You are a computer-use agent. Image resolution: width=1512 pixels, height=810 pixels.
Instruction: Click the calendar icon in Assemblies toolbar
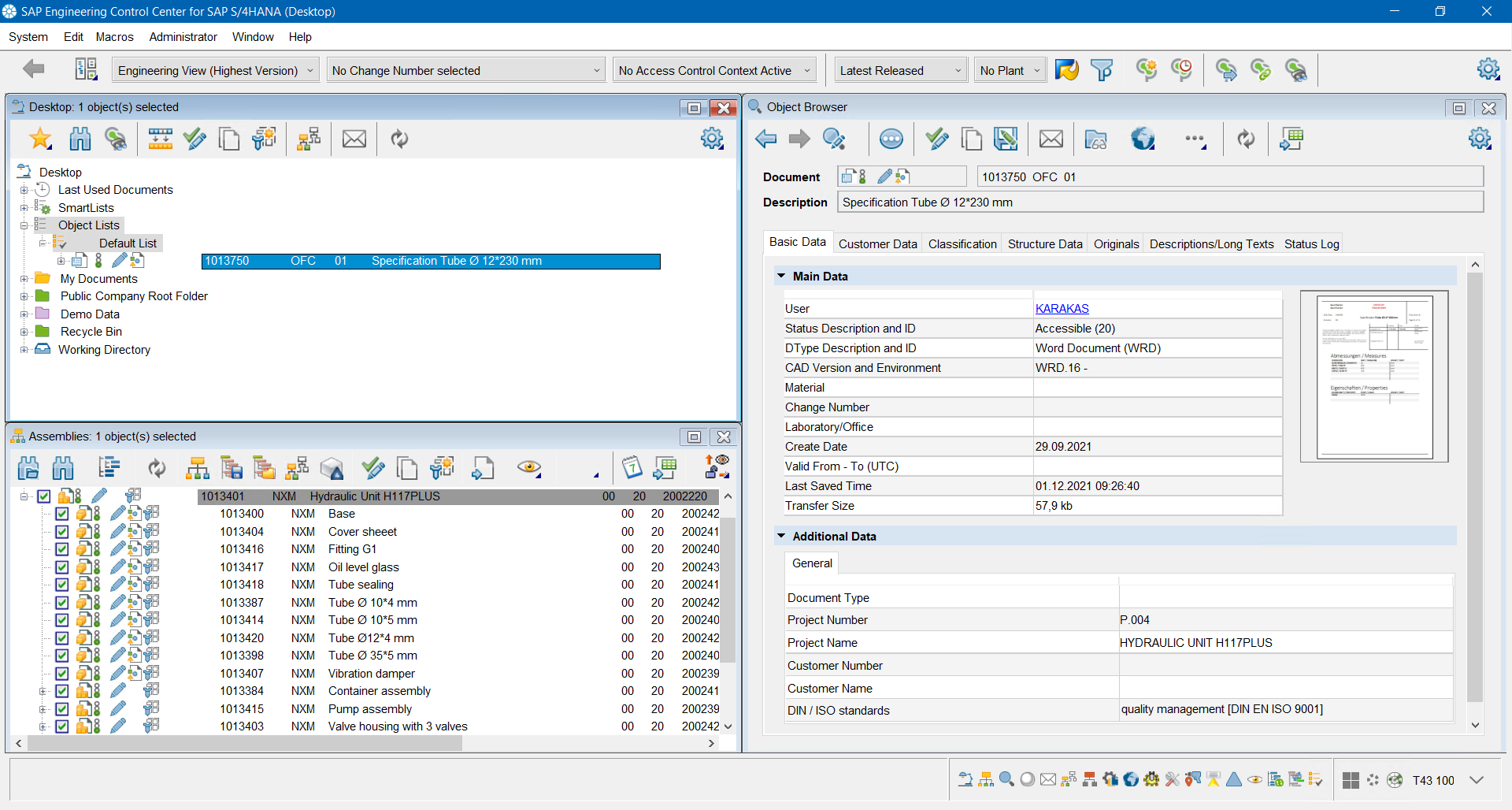632,467
